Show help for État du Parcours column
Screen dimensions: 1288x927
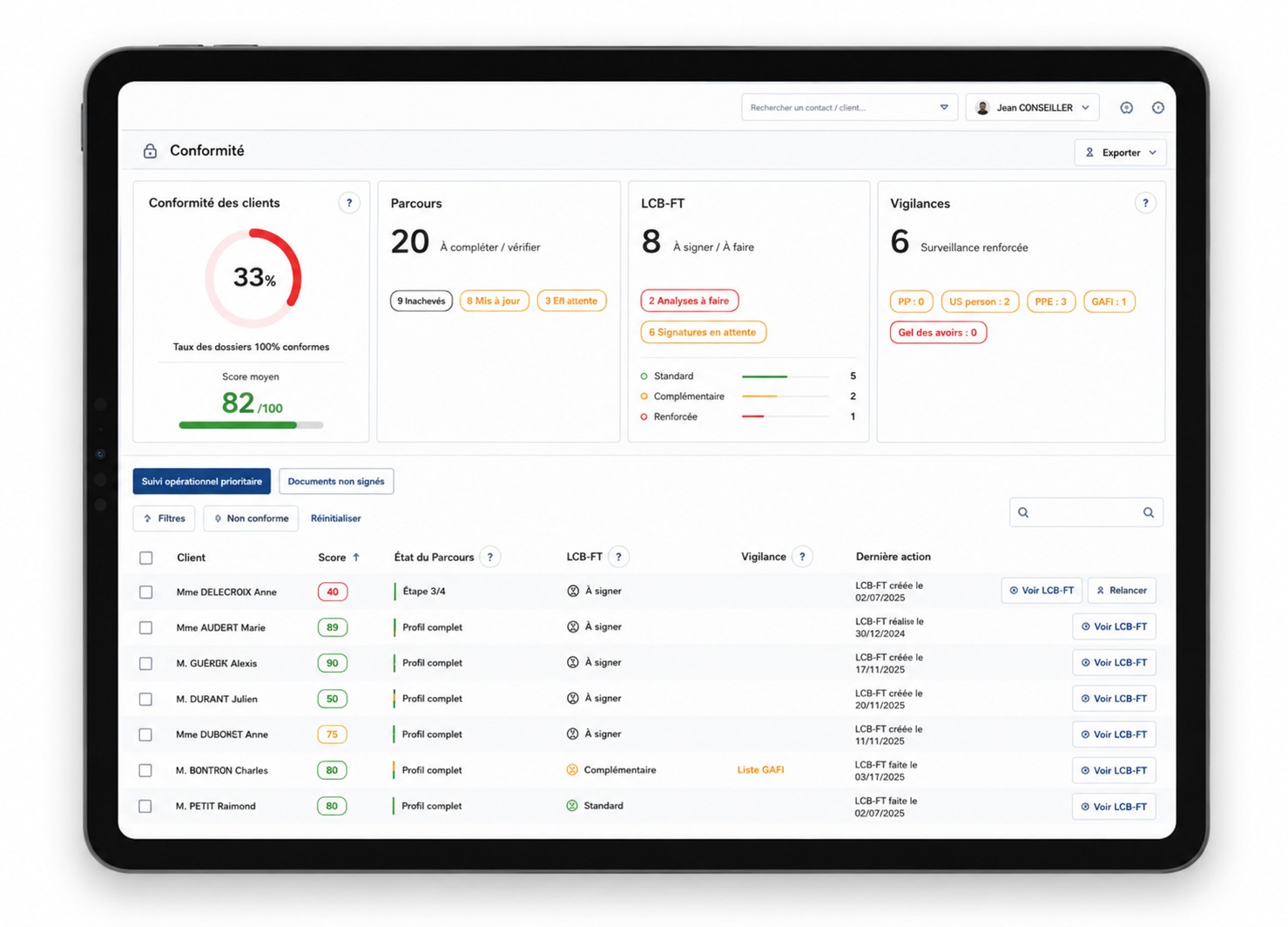tap(490, 557)
